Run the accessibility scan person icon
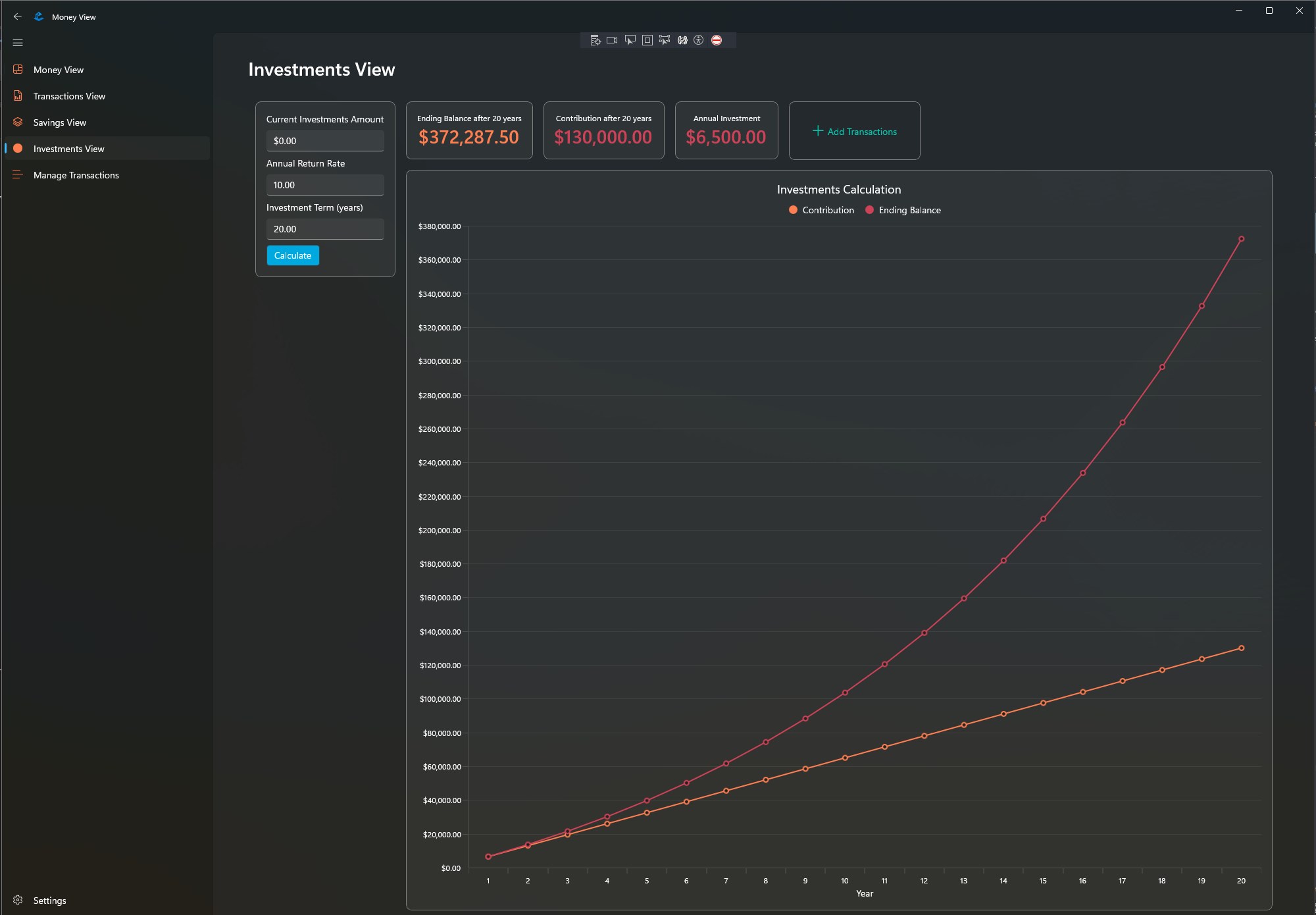1316x915 pixels. click(x=699, y=40)
